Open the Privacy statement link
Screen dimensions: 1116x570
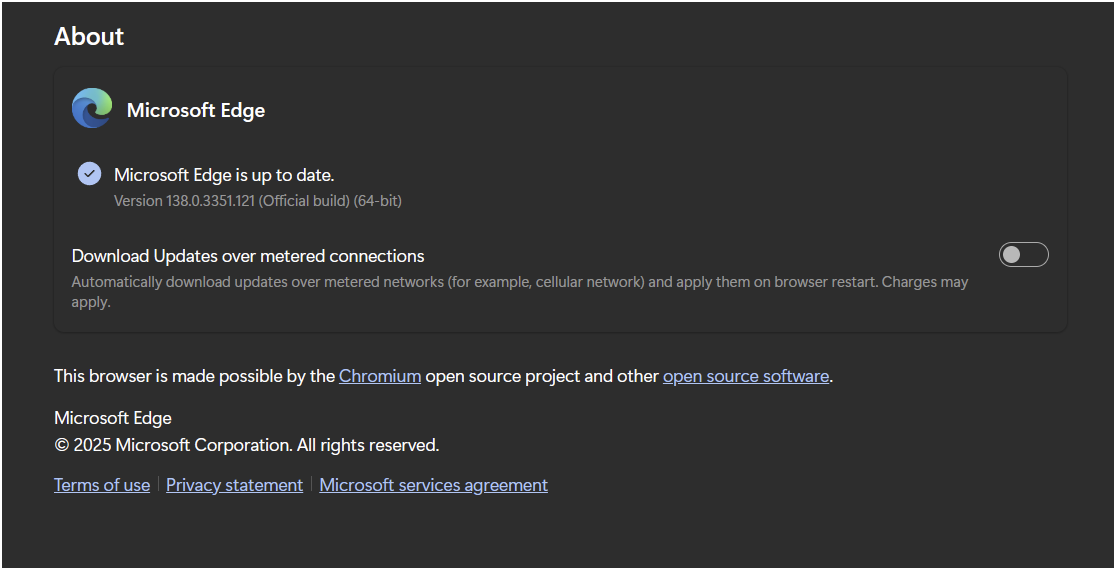(234, 485)
